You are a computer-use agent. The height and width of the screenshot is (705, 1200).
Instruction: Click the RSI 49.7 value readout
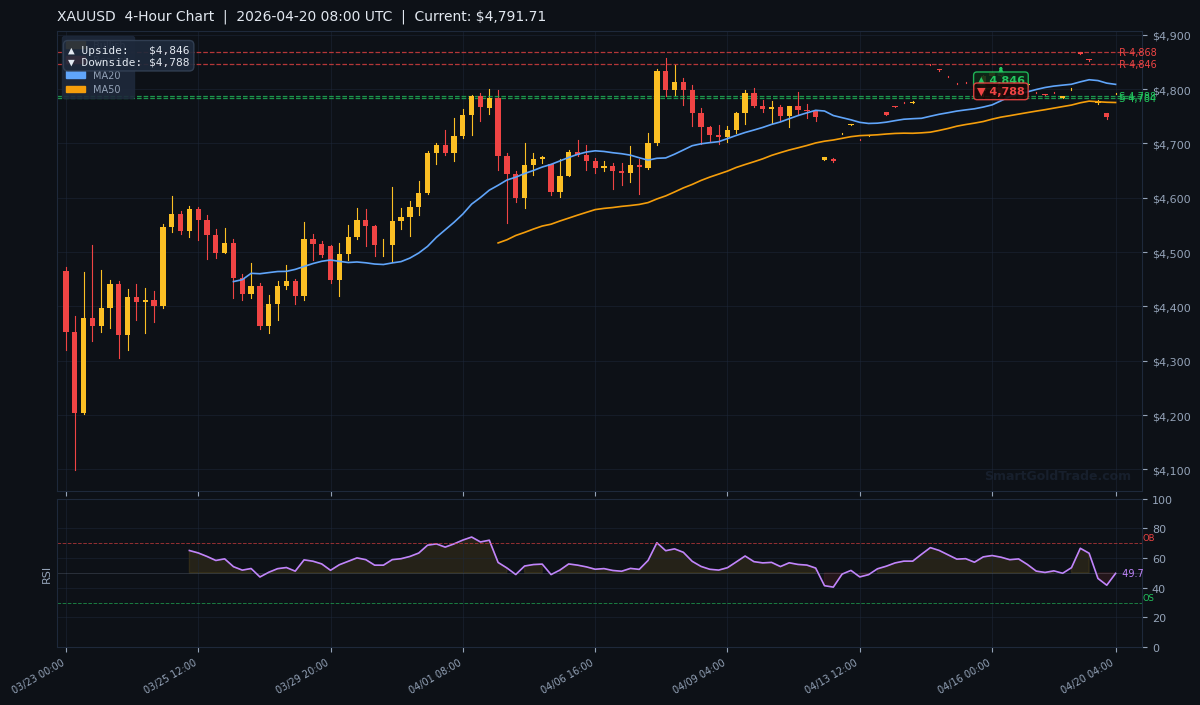pyautogui.click(x=1132, y=572)
